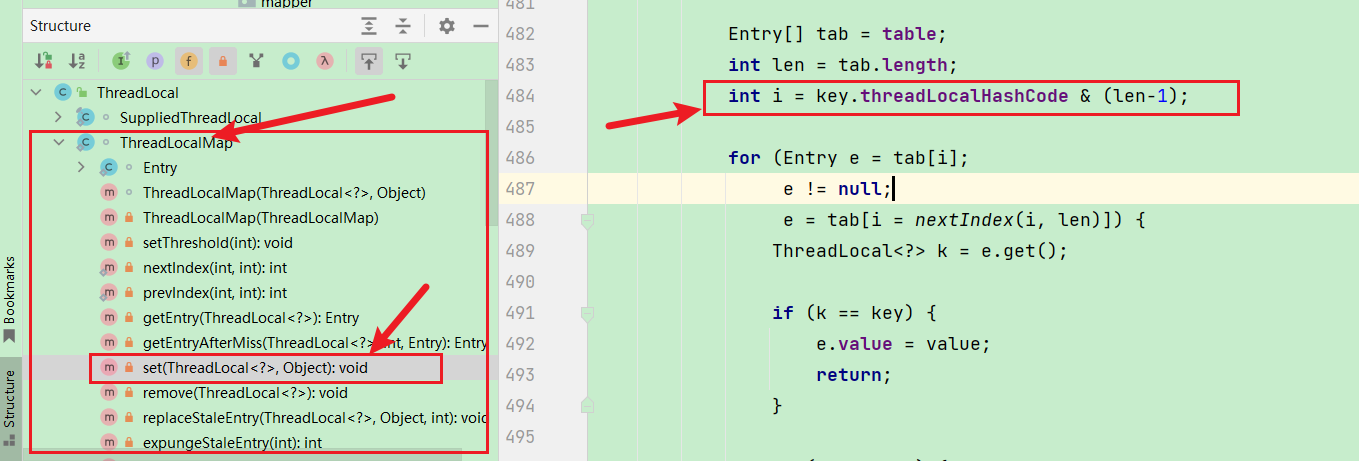Screen dimensions: 1359x461
Task: Sort structure members by visibility
Action: (x=44, y=61)
